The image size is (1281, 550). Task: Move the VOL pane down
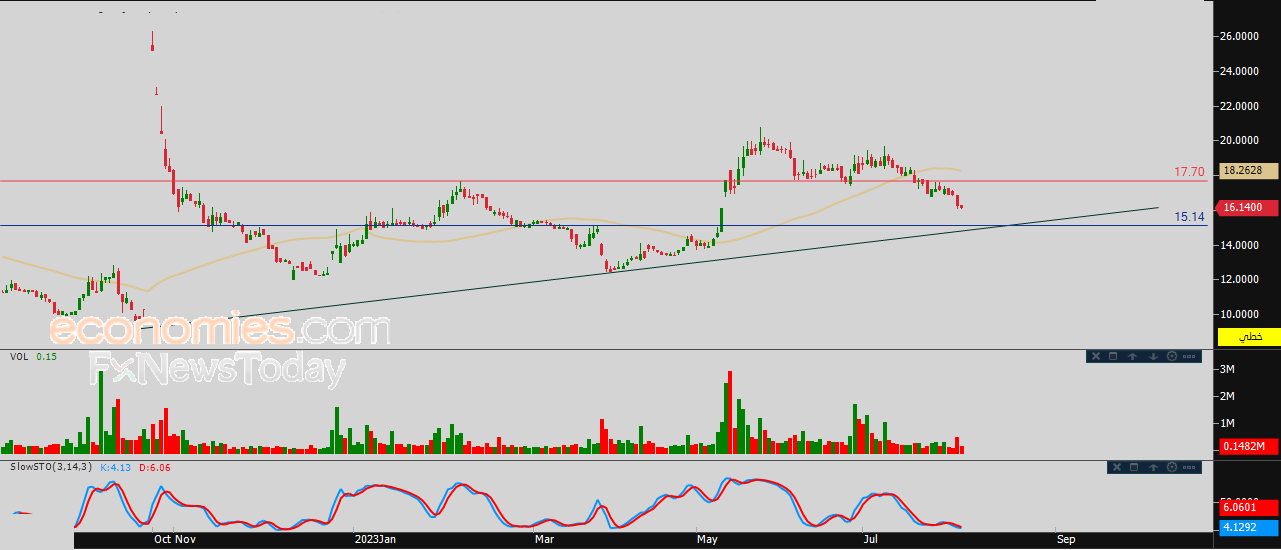(1153, 356)
